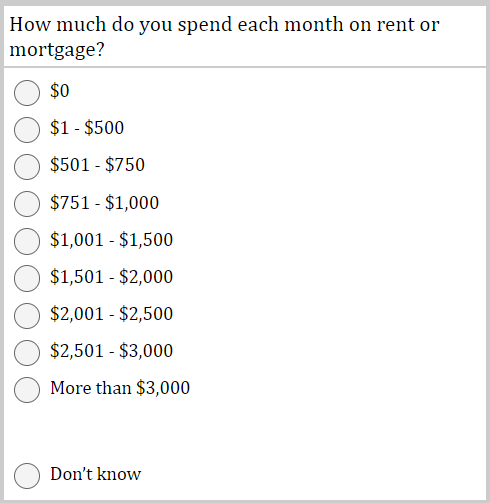Click the $1 - $500 label text
Screen dimensions: 490x503
click(x=87, y=128)
